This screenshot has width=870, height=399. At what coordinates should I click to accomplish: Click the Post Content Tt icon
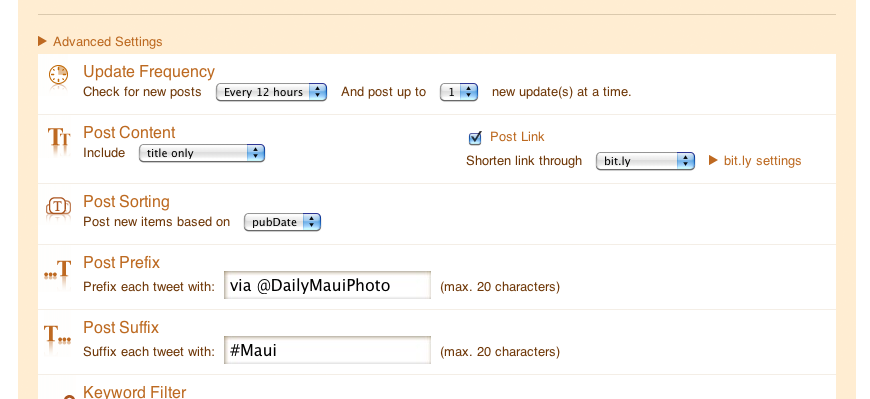[x=58, y=137]
